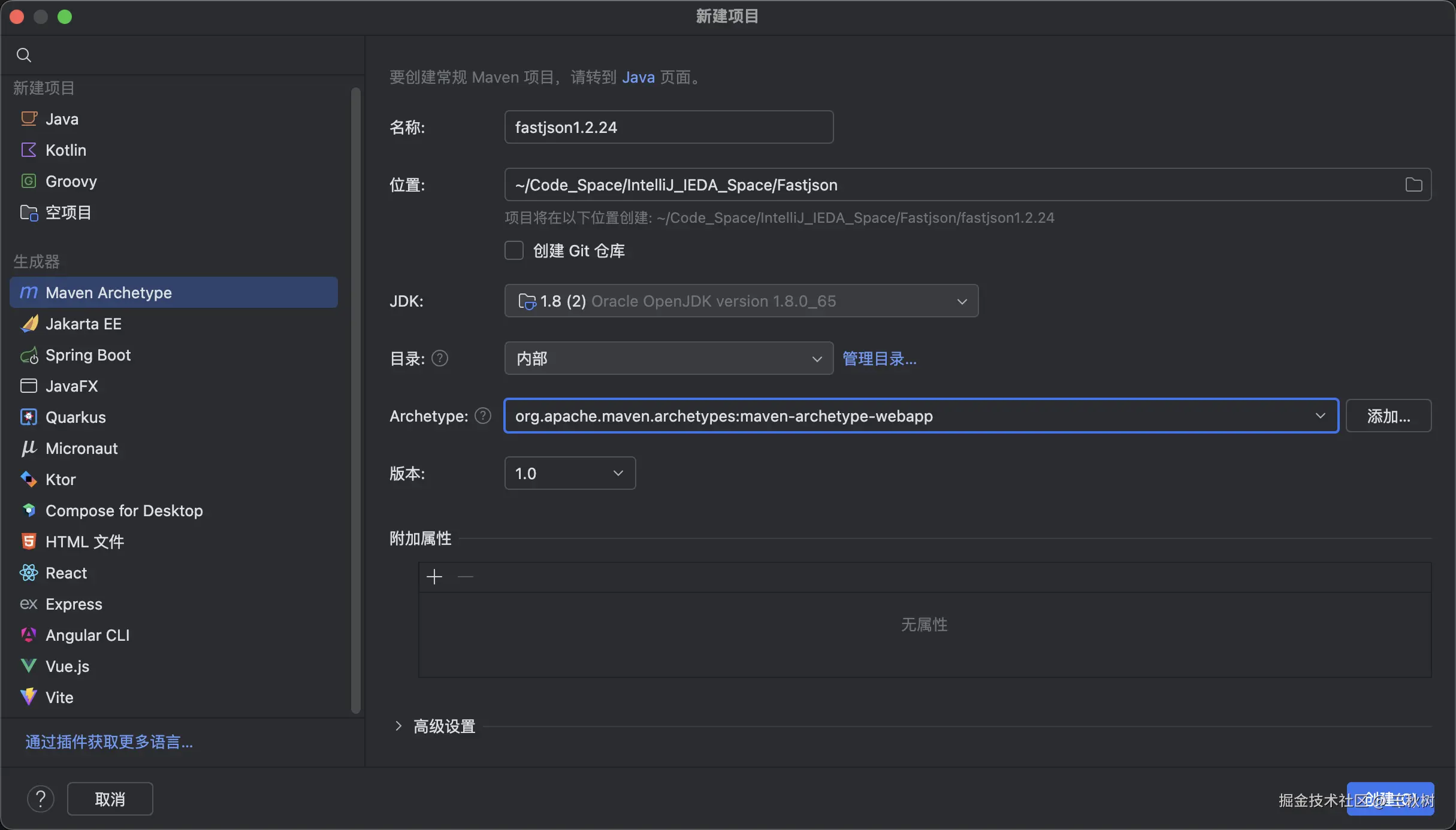Click the plus icon to add property

434,577
